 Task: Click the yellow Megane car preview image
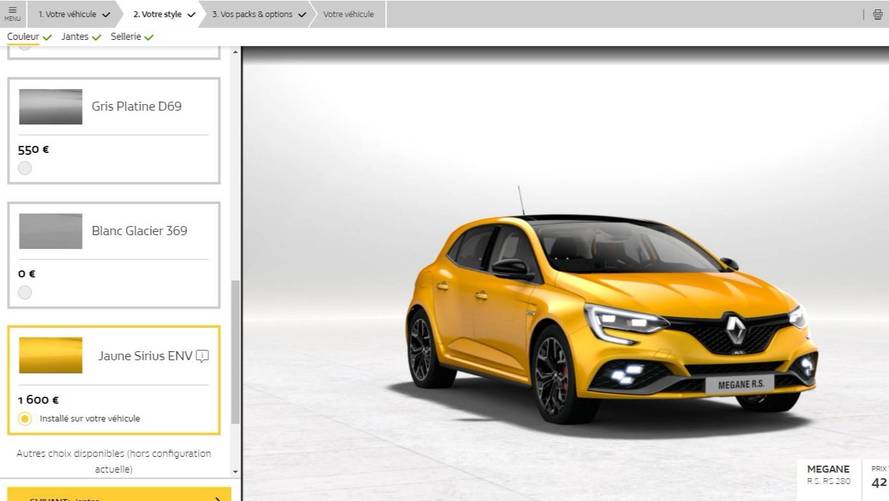[x=610, y=320]
